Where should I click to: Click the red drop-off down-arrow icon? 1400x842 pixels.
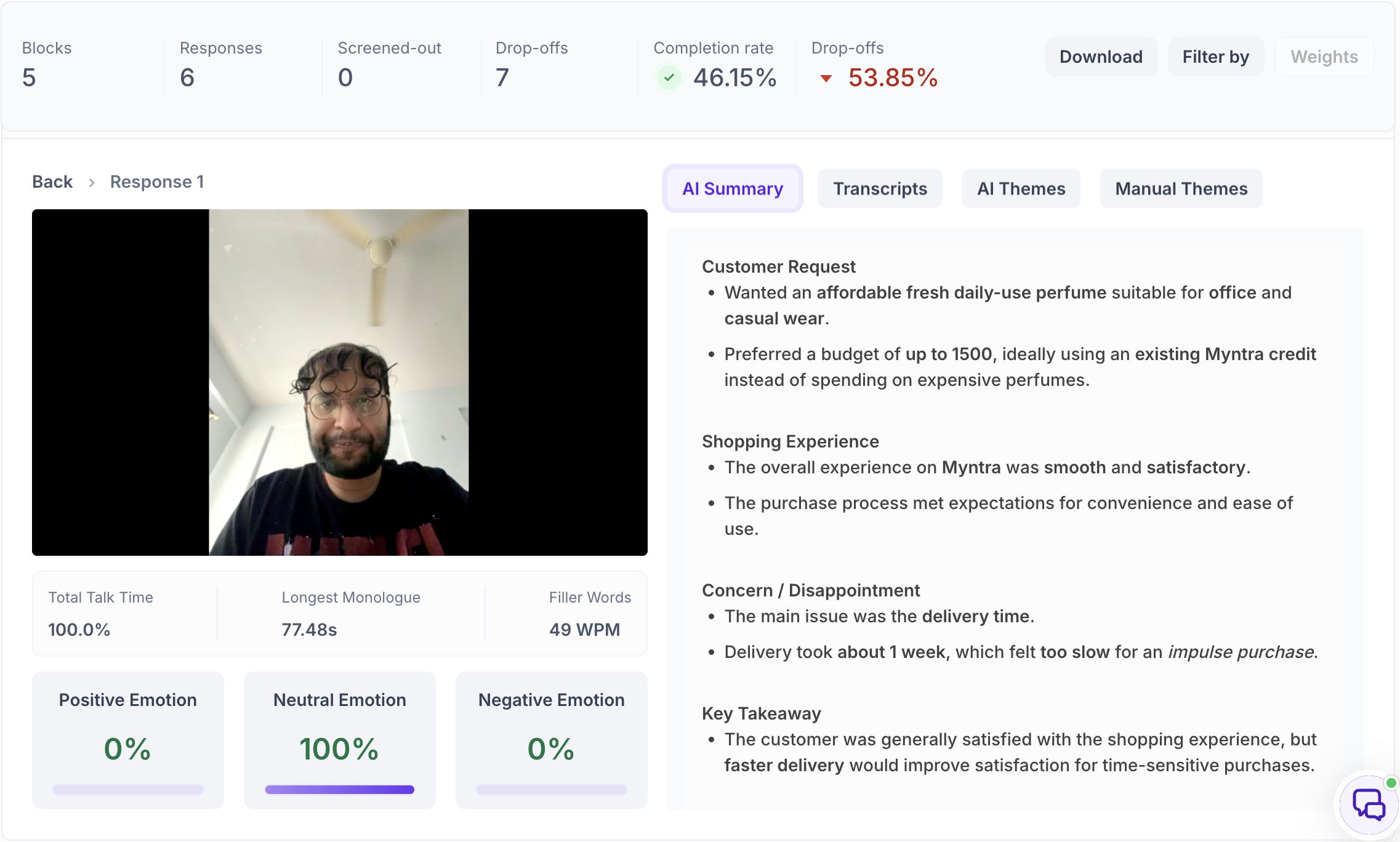(826, 78)
